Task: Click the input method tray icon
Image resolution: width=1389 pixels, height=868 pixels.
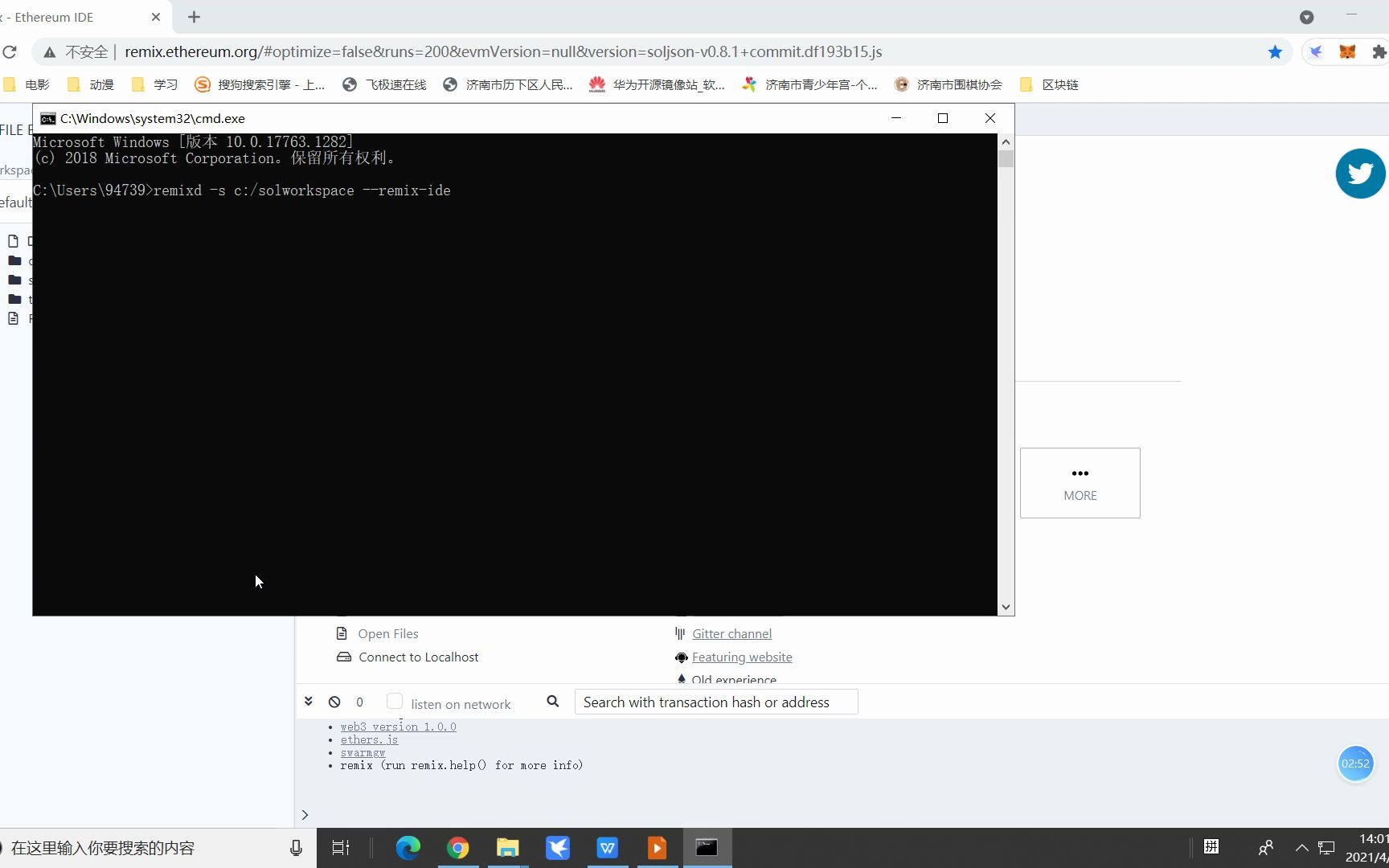Action: tap(1211, 846)
